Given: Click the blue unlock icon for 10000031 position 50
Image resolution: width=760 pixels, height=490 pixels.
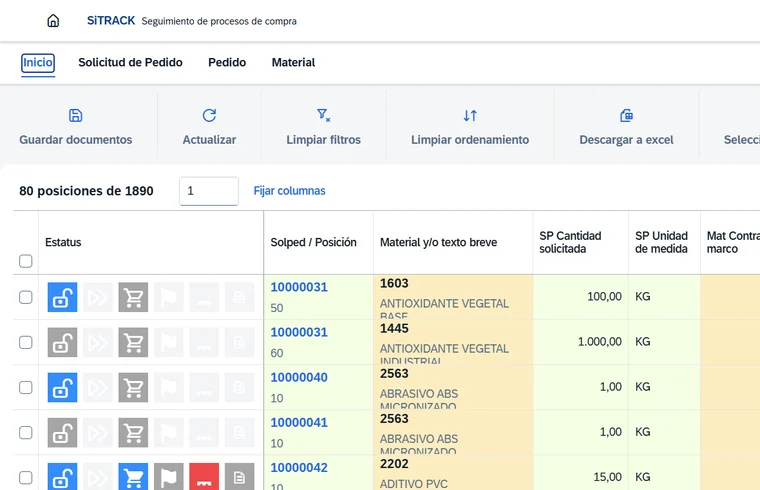Looking at the screenshot, I should [62, 297].
